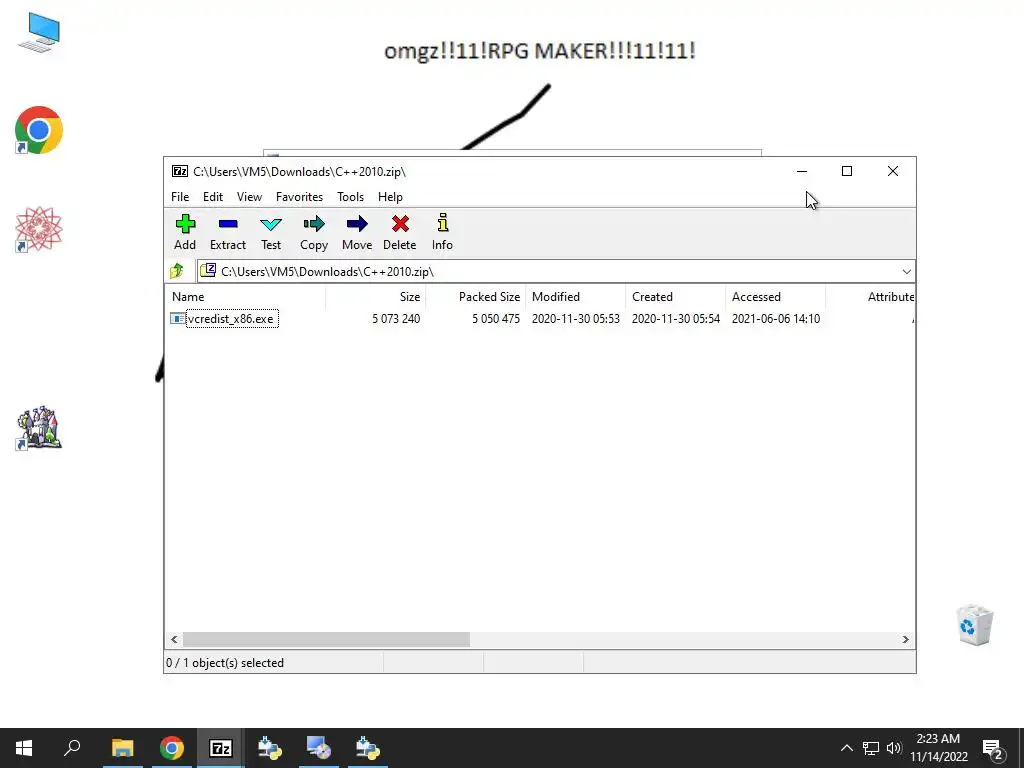Image resolution: width=1024 pixels, height=768 pixels.
Task: Click the address path field
Action: [x=555, y=272]
